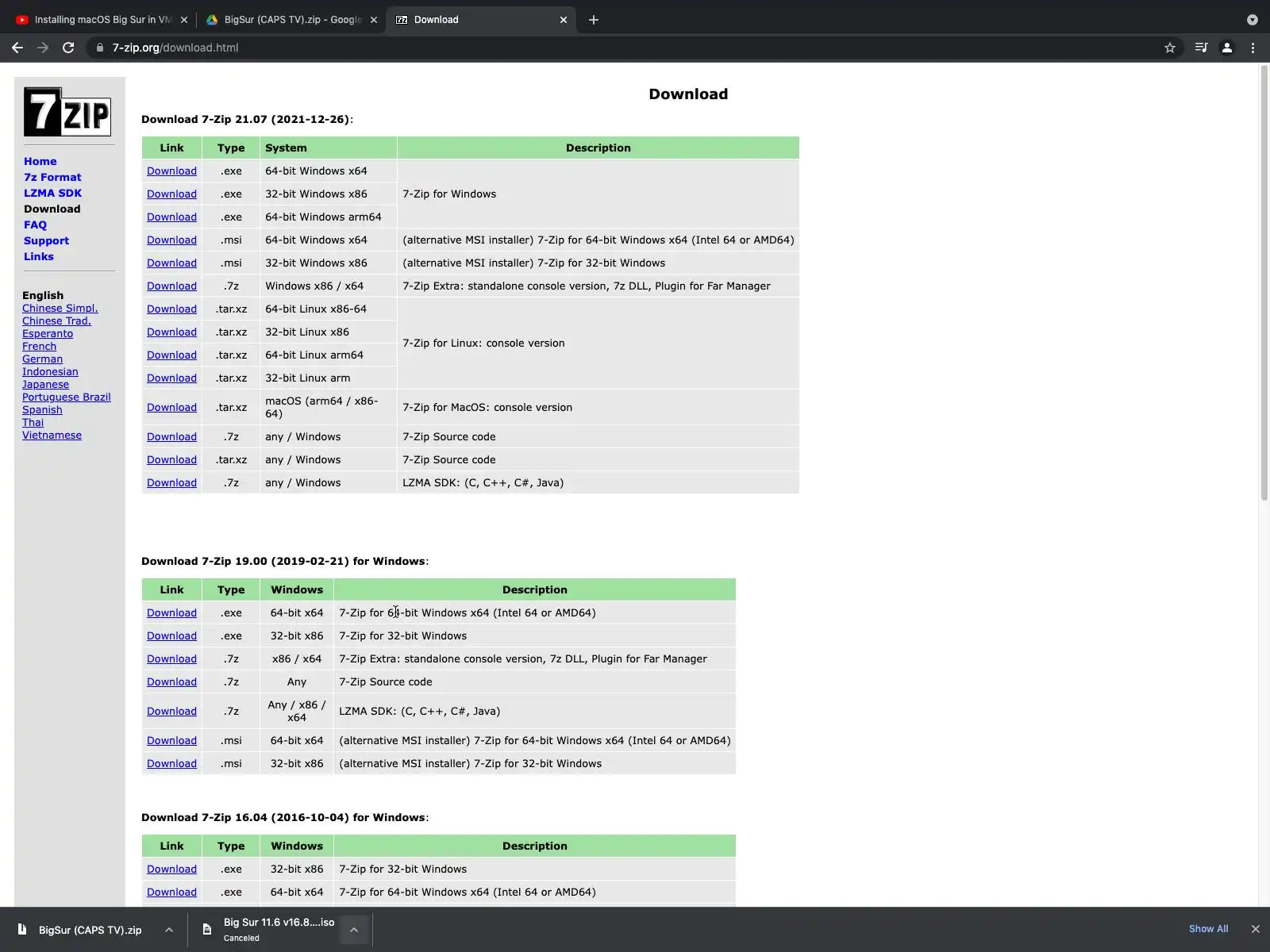Image resolution: width=1270 pixels, height=952 pixels.
Task: Expand options for BigSur (CAPS TV).zip download
Action: click(169, 930)
